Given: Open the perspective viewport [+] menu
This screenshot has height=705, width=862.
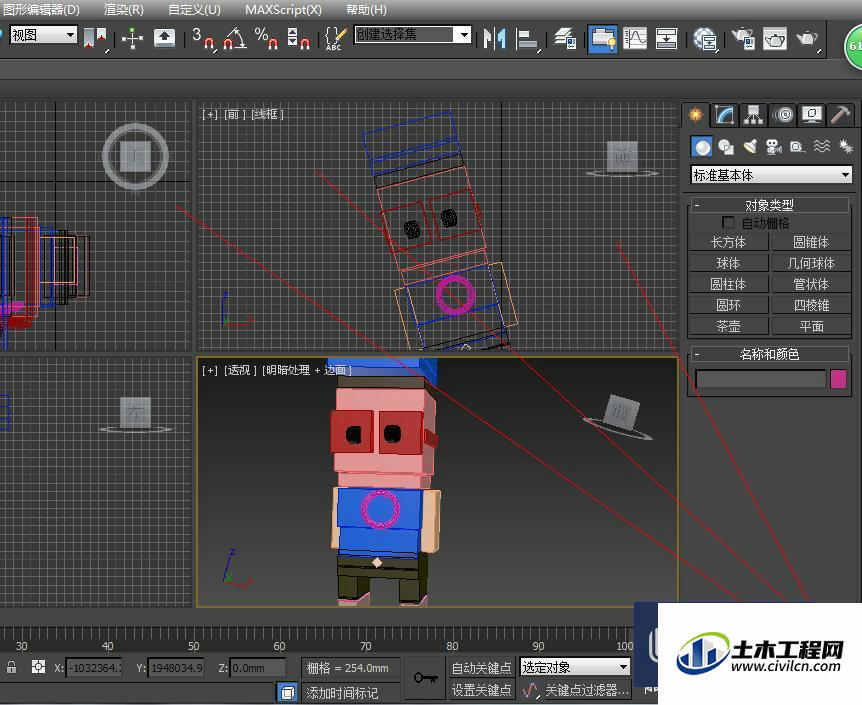Looking at the screenshot, I should pyautogui.click(x=210, y=370).
